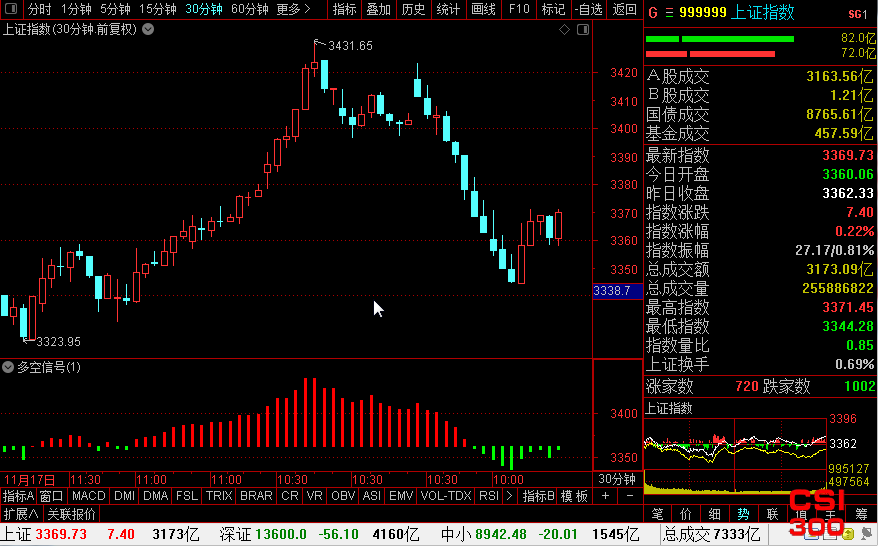Select the EMV indicator

401,496
